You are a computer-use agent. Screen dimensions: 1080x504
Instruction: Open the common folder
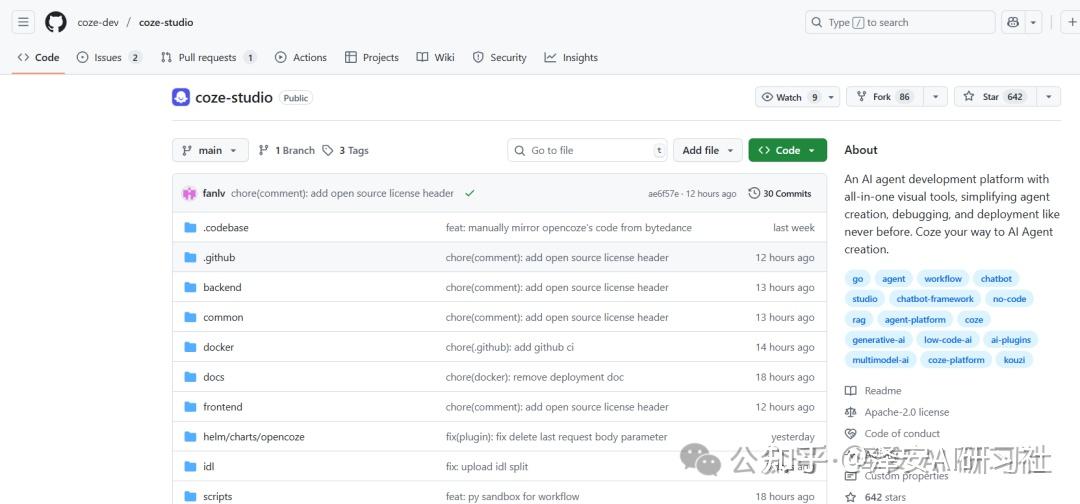(x=223, y=317)
